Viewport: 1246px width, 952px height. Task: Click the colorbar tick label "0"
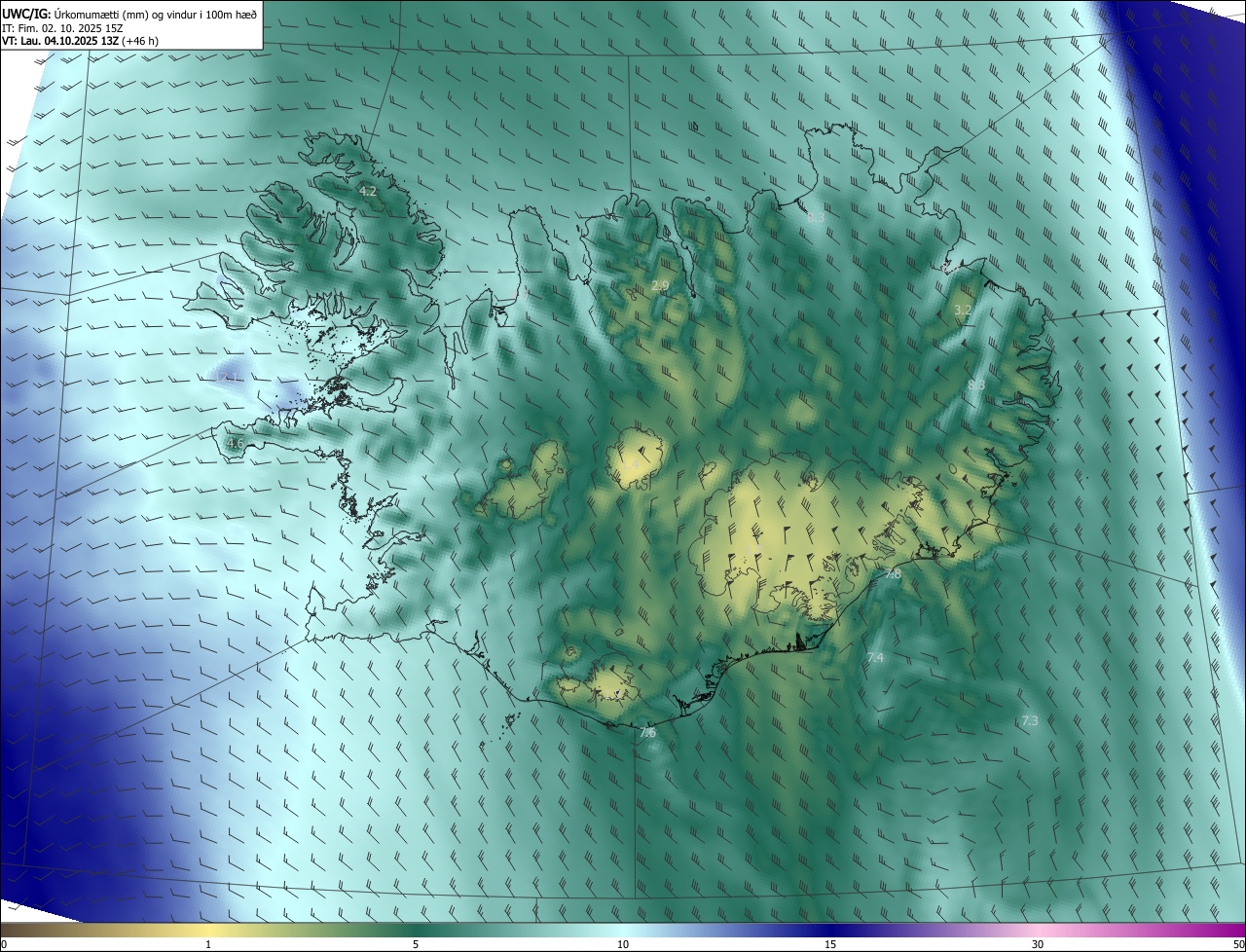[4, 944]
